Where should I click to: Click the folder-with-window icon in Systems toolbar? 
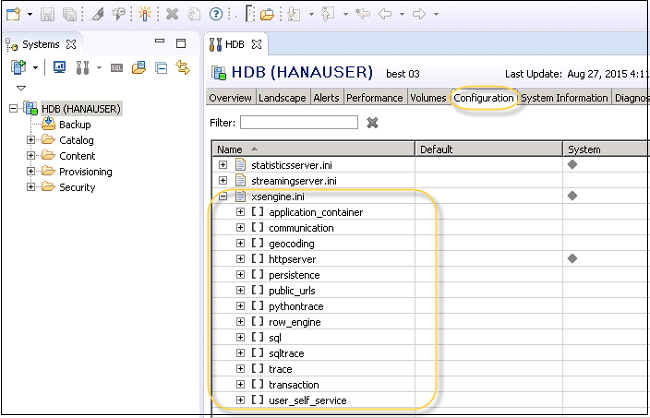[139, 67]
